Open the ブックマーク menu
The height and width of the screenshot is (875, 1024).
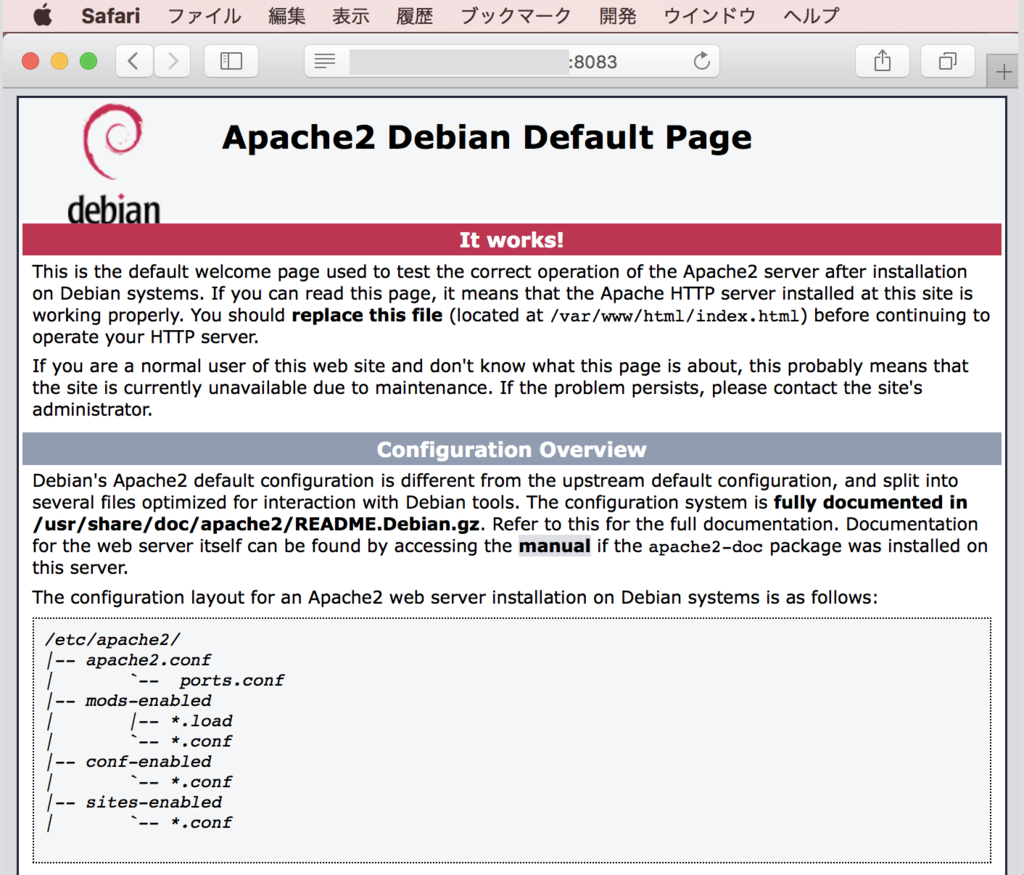[515, 15]
